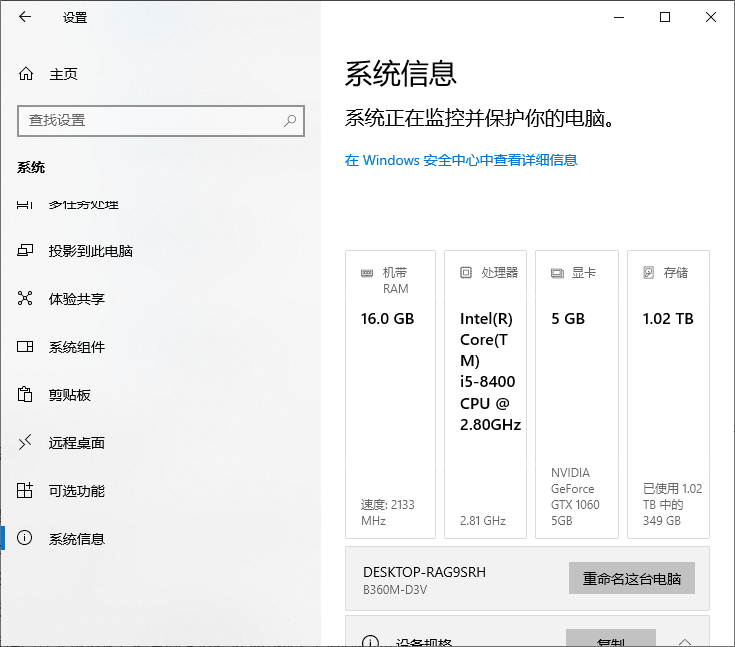Image resolution: width=735 pixels, height=647 pixels.
Task: Click the 存储 disk icon
Action: pyautogui.click(x=648, y=272)
